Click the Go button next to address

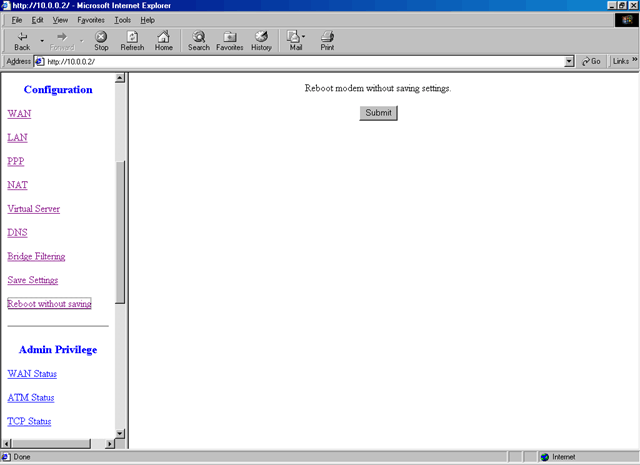pos(591,61)
